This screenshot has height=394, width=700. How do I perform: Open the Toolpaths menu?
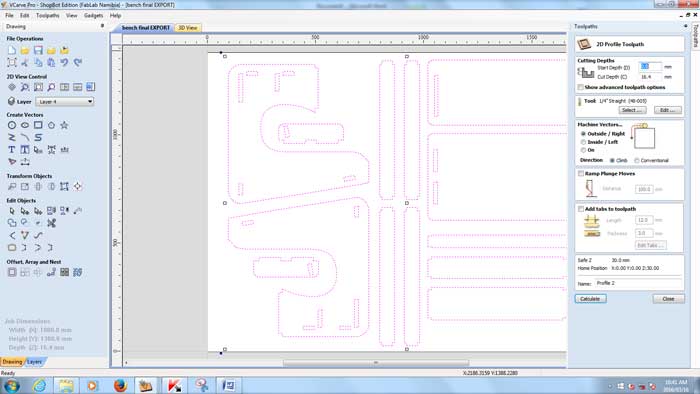[47, 15]
